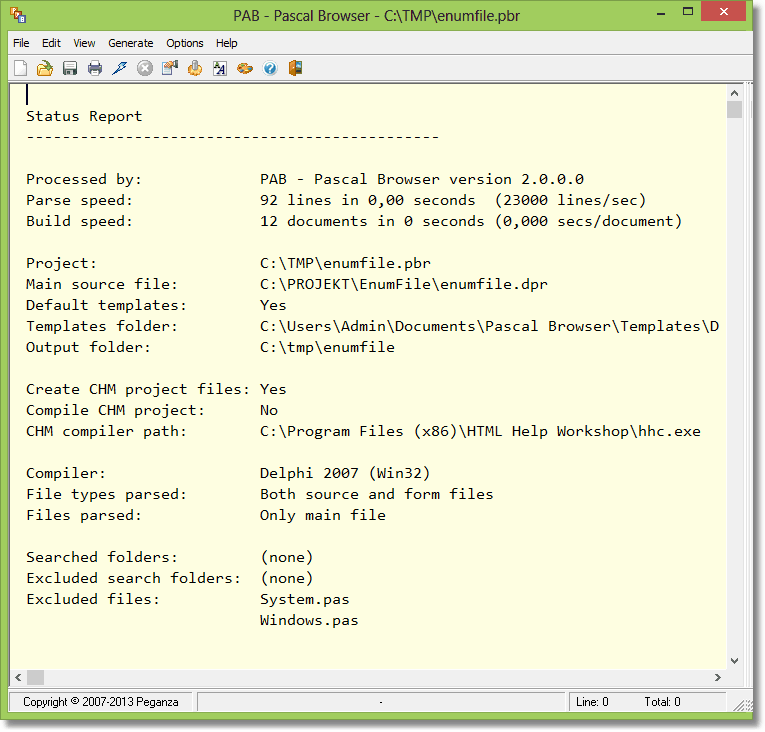Print the report with the printer icon

pos(95,68)
